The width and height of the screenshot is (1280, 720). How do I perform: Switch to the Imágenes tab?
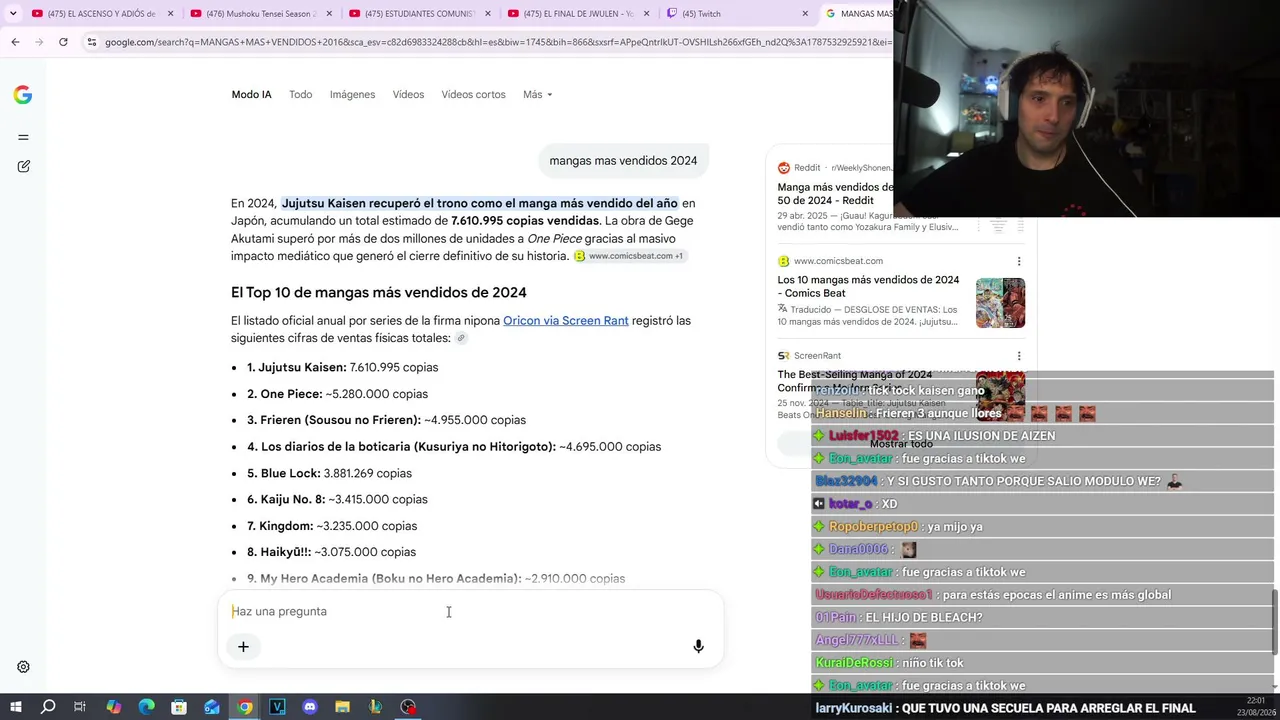tap(352, 95)
